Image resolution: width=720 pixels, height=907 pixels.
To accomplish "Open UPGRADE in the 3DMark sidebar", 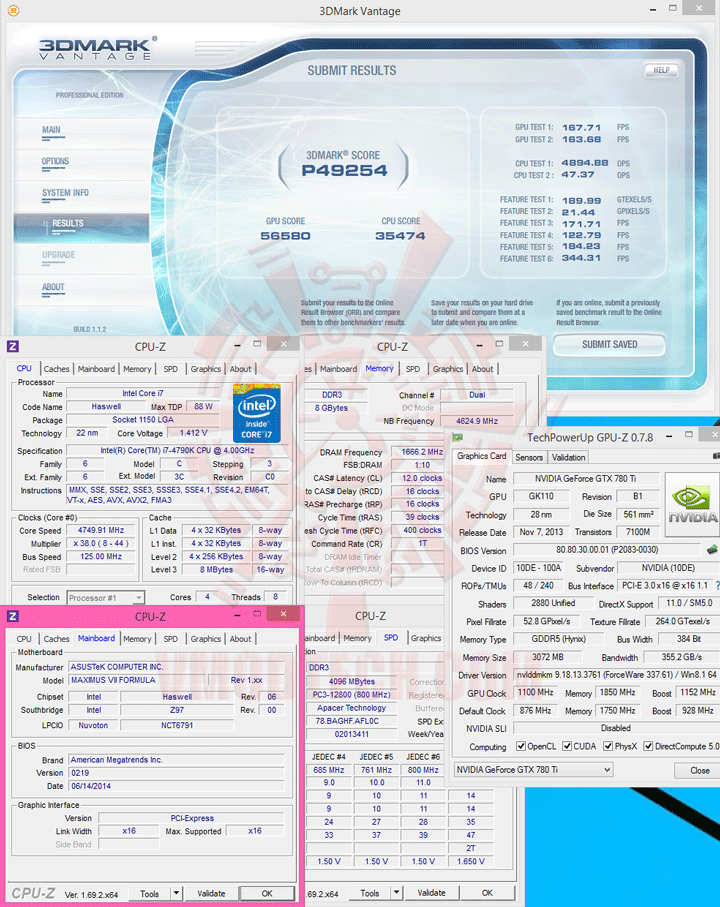I will (x=58, y=255).
